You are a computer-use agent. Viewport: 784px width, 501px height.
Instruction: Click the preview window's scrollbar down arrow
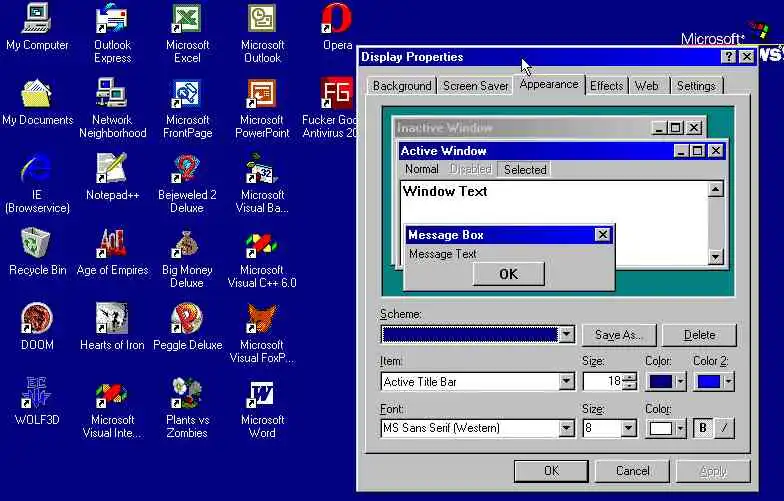coord(716,256)
